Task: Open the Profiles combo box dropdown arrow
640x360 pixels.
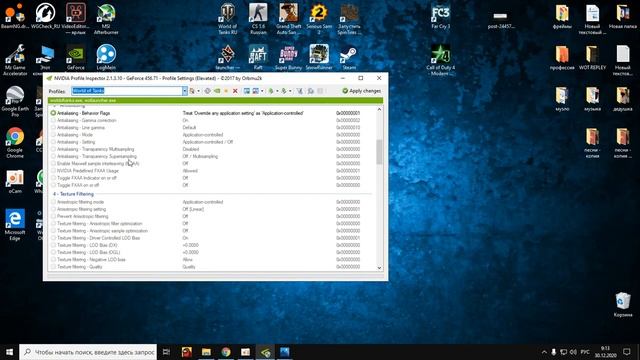Action: click(x=184, y=91)
